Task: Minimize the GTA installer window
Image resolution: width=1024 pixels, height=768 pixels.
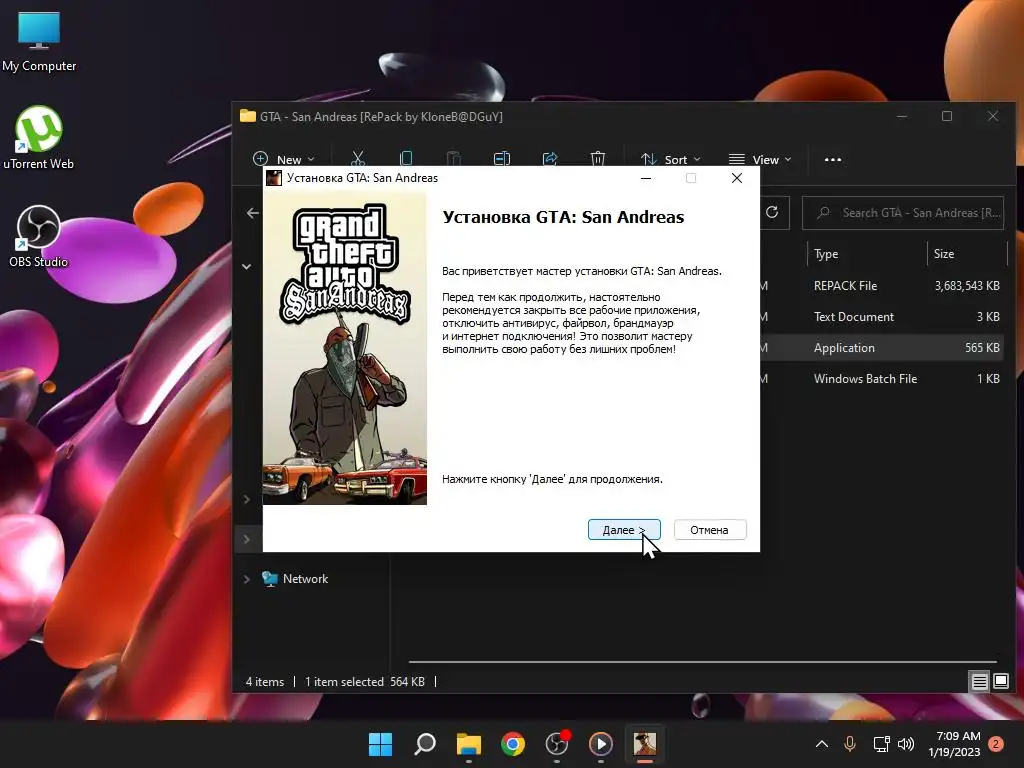Action: [x=646, y=178]
